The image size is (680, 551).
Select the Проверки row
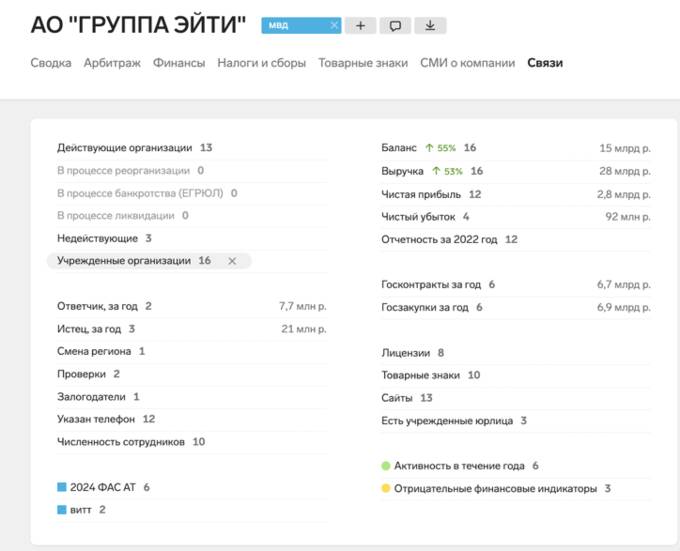click(x=192, y=374)
